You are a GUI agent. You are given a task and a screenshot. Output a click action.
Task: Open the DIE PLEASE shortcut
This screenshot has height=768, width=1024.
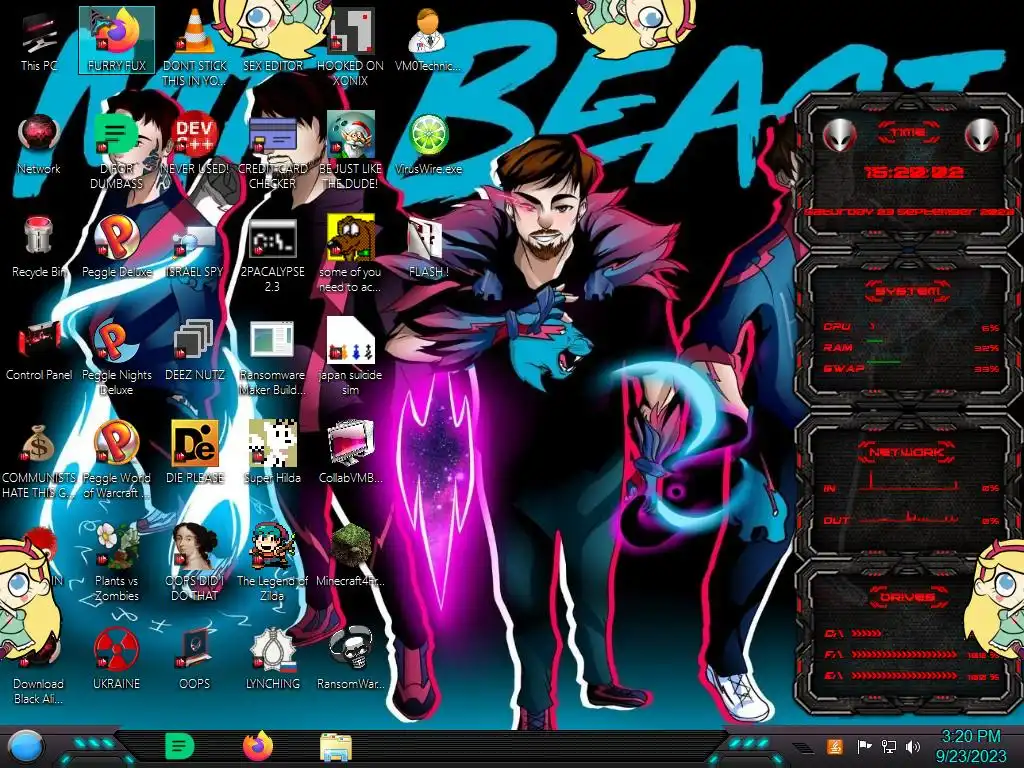pos(195,452)
